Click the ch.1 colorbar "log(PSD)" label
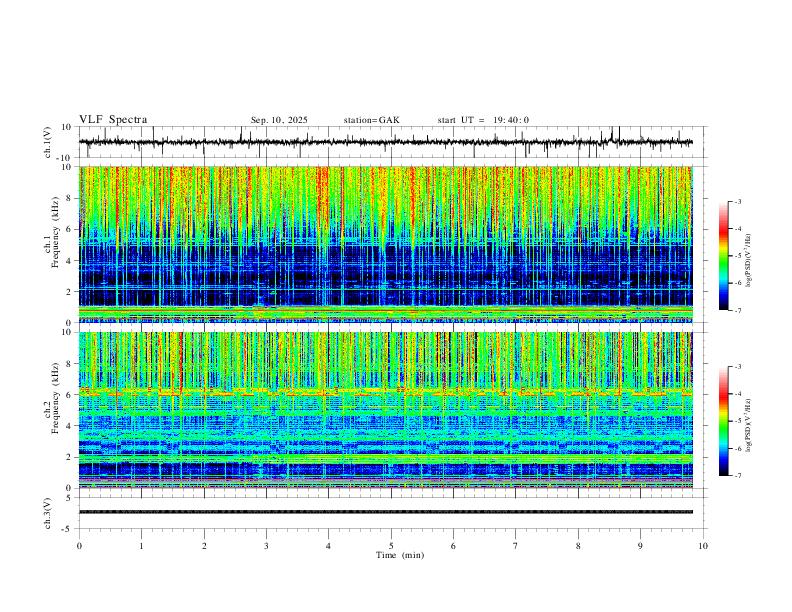Image resolution: width=792 pixels, height=612 pixels. 748,261
